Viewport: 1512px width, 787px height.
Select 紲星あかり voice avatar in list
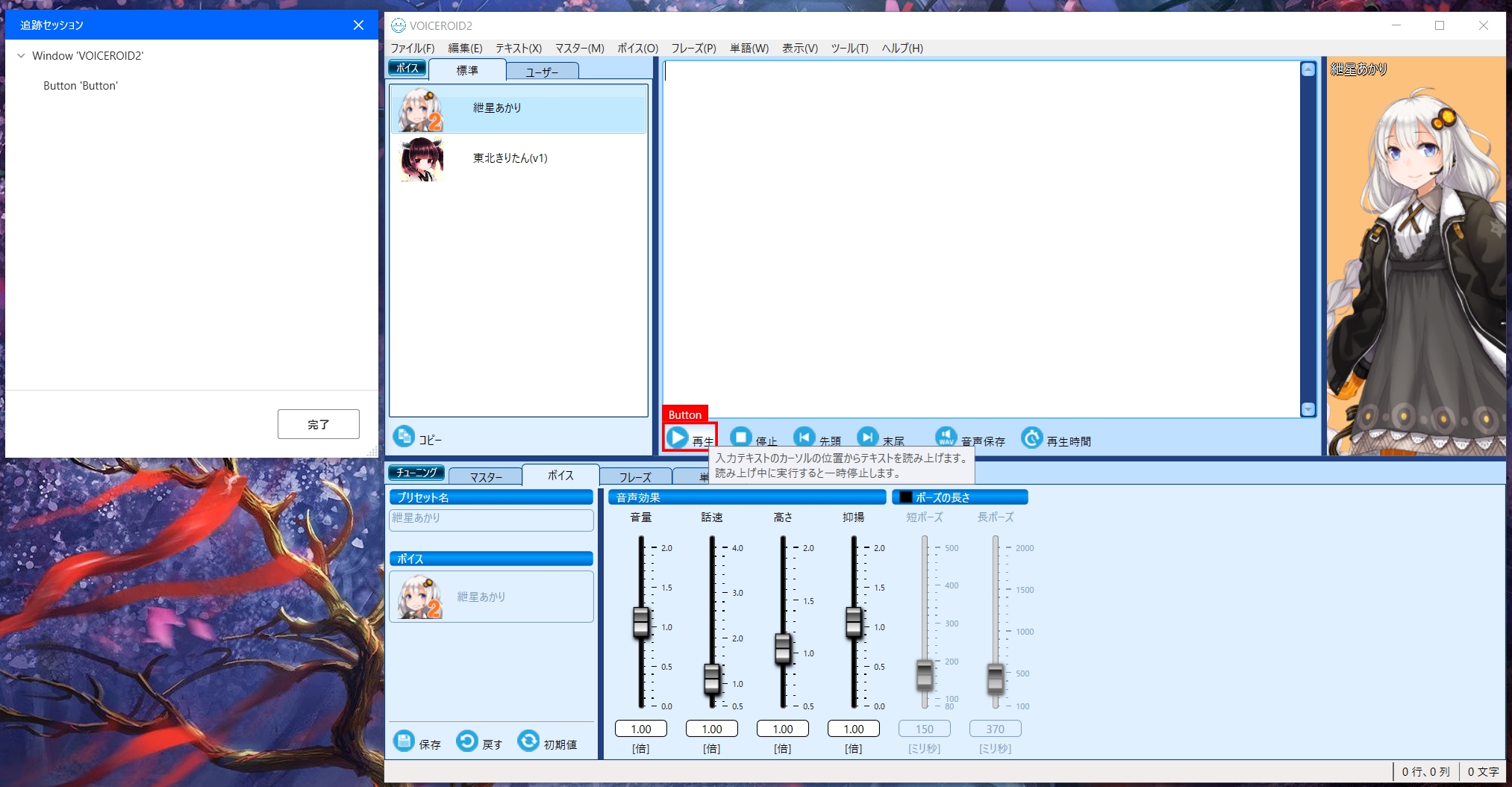421,110
